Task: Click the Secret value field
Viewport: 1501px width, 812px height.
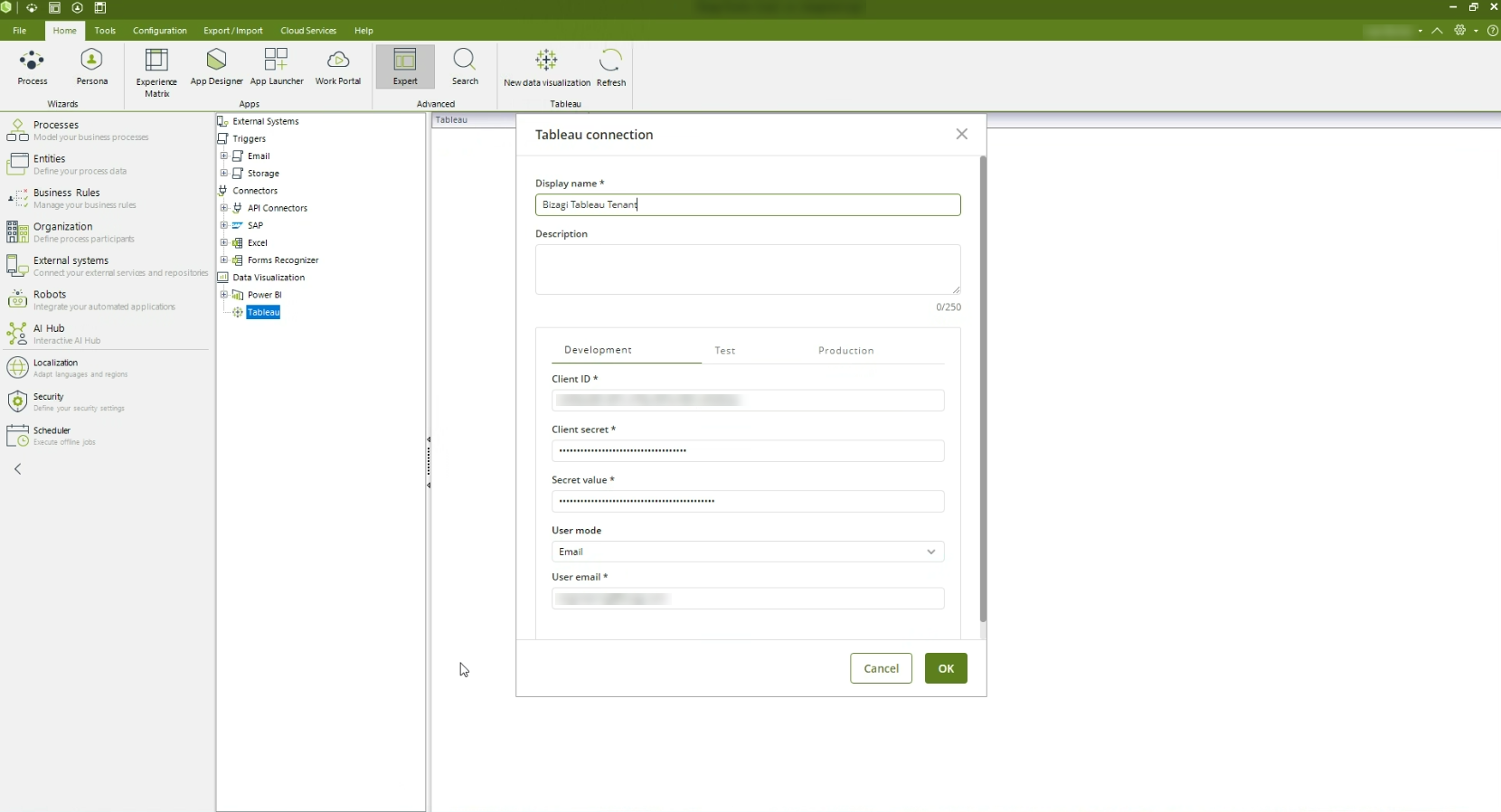Action: click(748, 501)
